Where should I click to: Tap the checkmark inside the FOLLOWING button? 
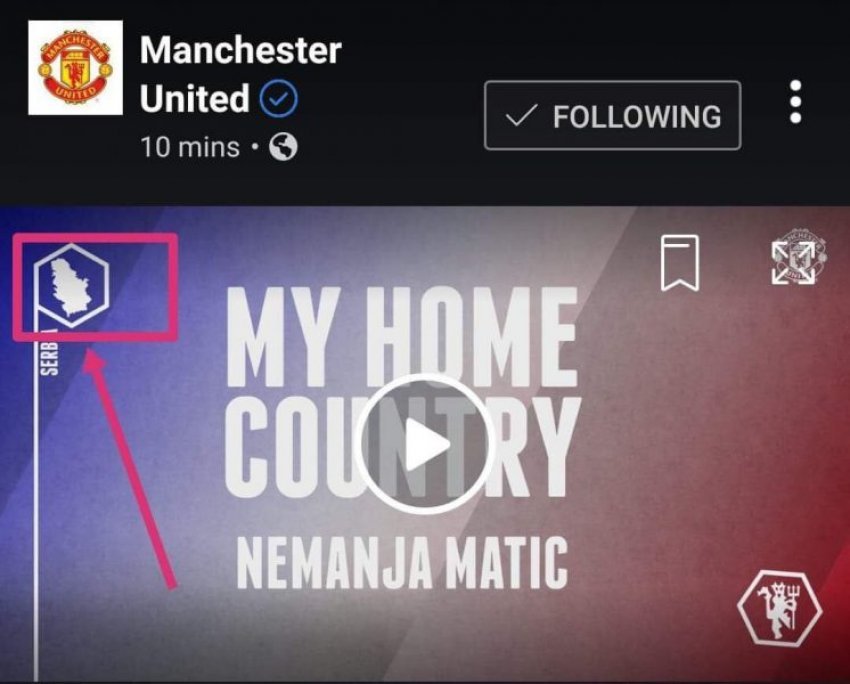[521, 115]
